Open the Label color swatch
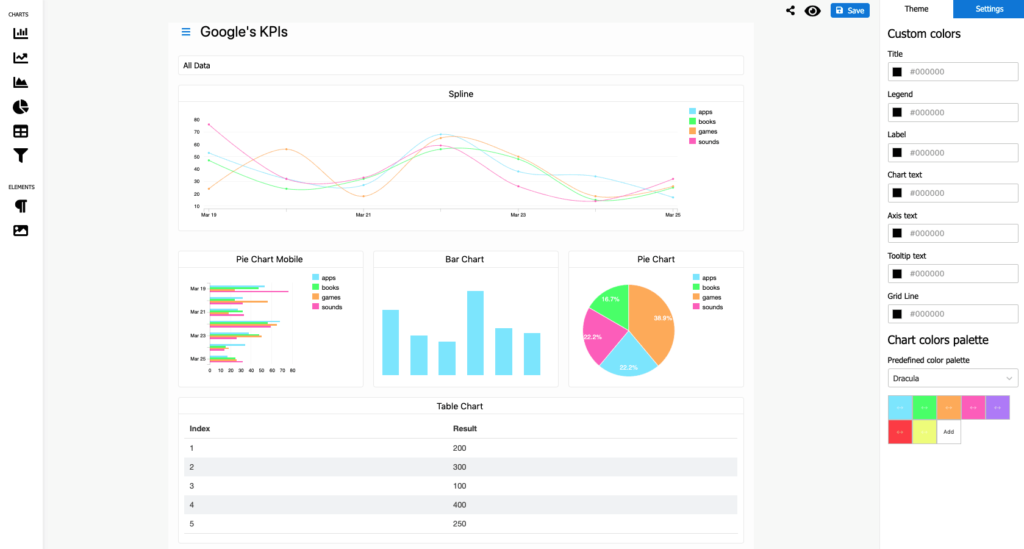The image size is (1024, 549). [897, 153]
